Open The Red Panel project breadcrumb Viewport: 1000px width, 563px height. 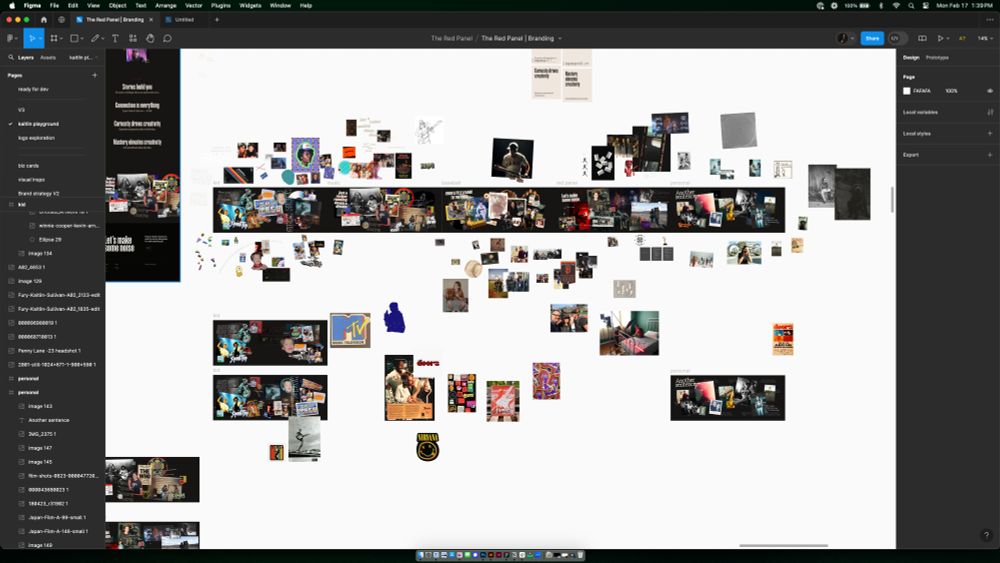click(x=452, y=38)
